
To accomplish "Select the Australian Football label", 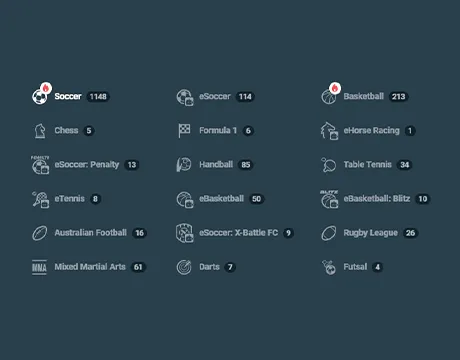I will pos(91,233).
